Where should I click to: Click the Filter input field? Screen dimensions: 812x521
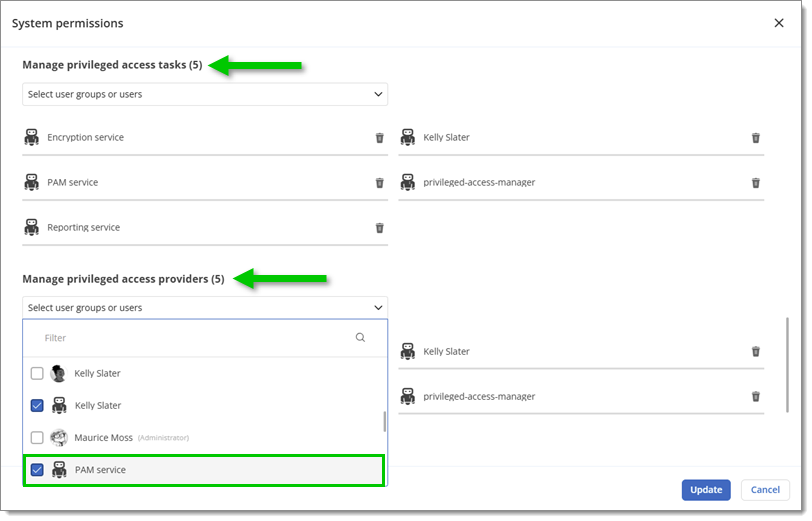pyautogui.click(x=205, y=338)
